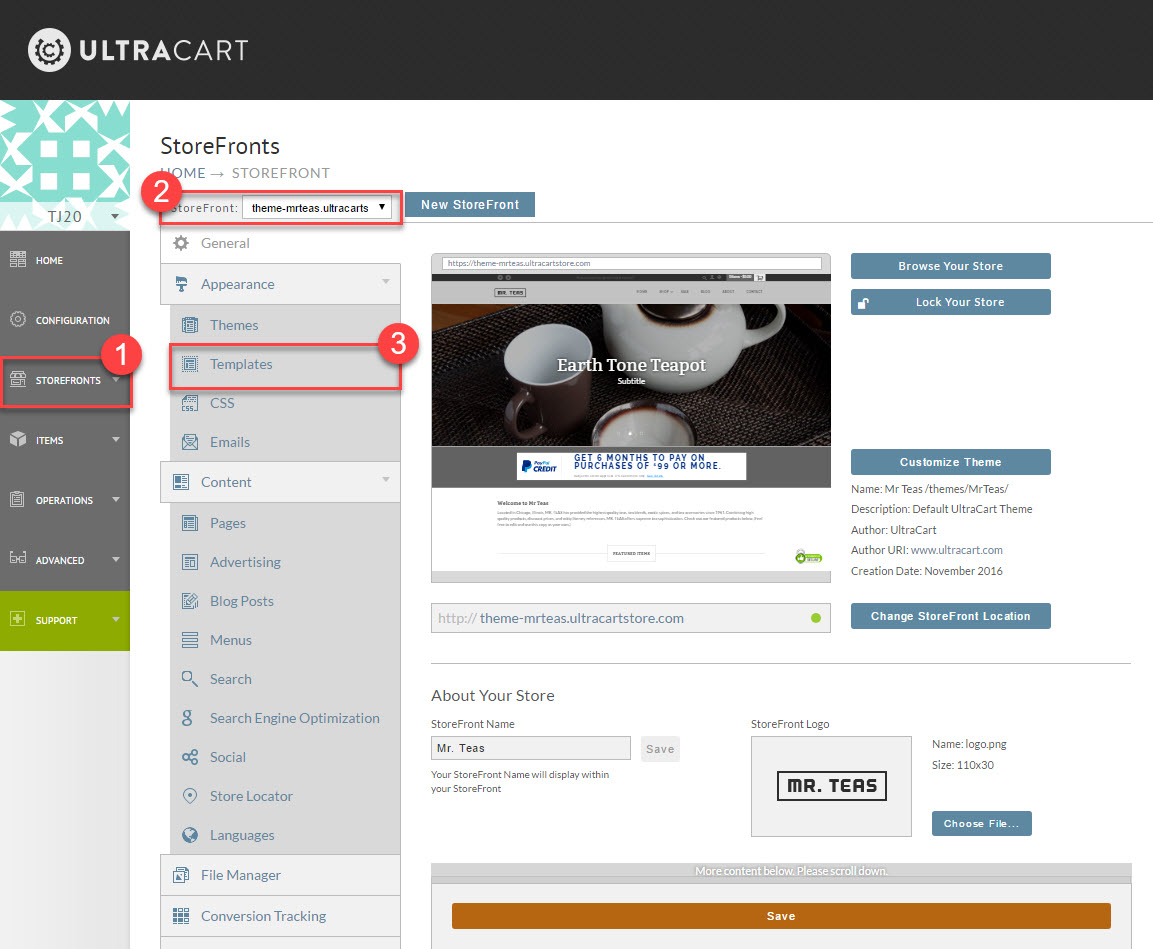Click the Configuration gear icon in sidebar

18,319
